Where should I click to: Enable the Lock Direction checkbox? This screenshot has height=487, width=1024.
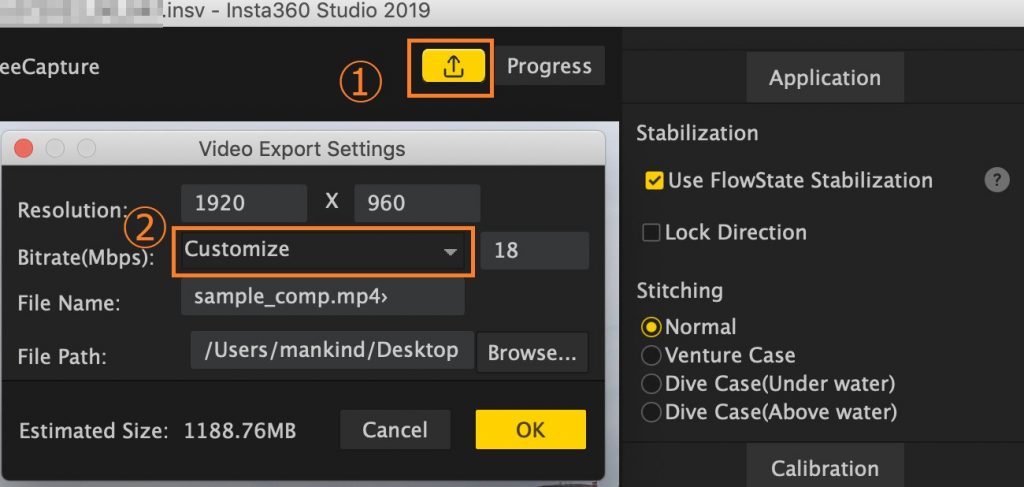coord(651,232)
